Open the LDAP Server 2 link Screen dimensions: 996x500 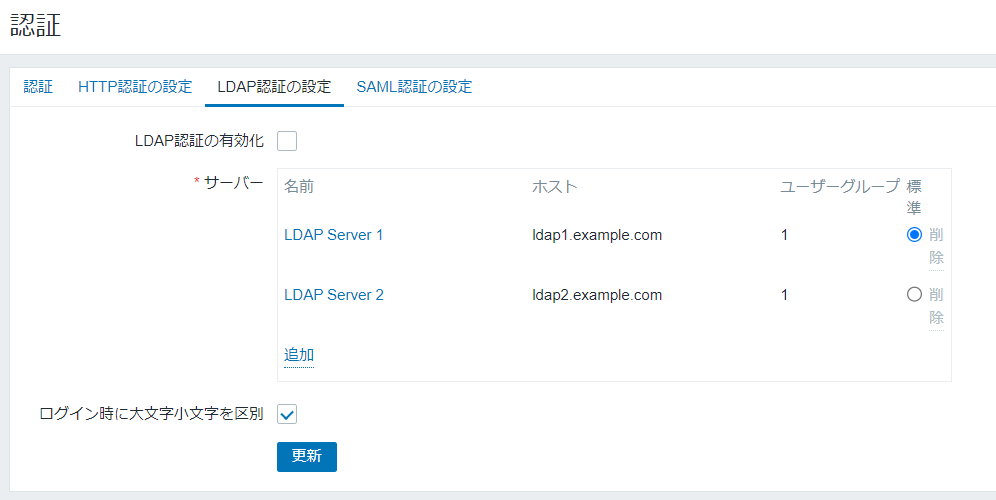(x=334, y=295)
